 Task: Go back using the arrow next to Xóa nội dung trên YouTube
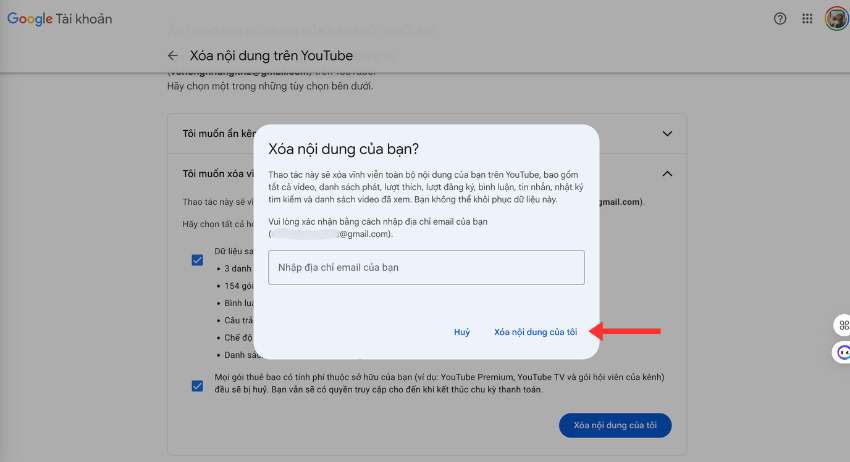(173, 55)
